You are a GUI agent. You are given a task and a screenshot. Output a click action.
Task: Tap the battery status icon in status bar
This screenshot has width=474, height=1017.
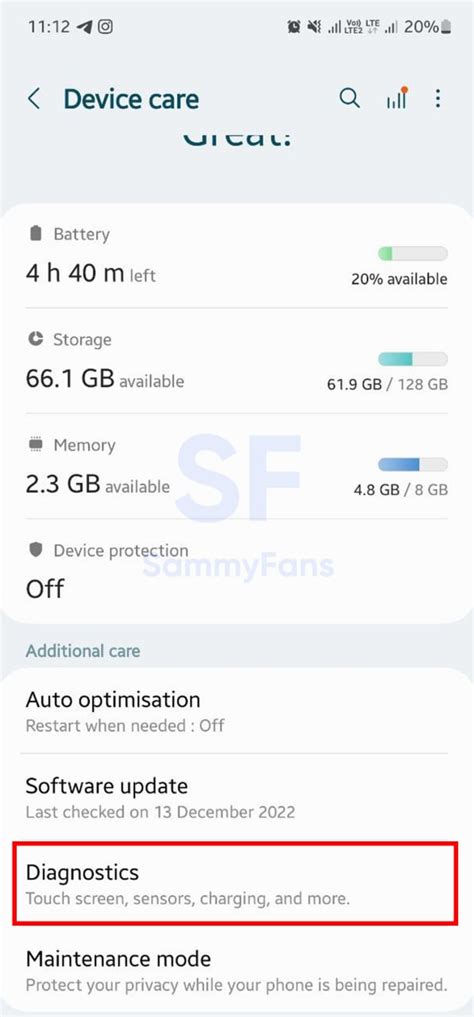click(446, 27)
